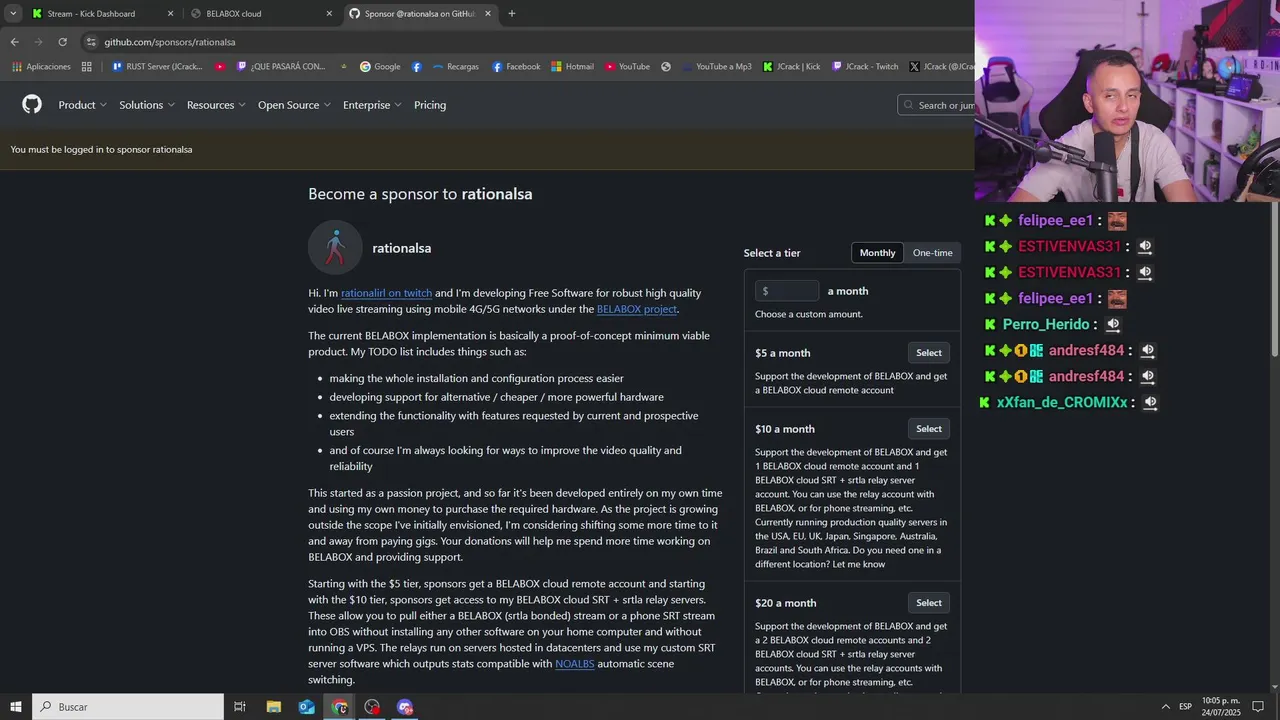Click the rationalsa username heading
1280x720 pixels.
[x=402, y=248]
